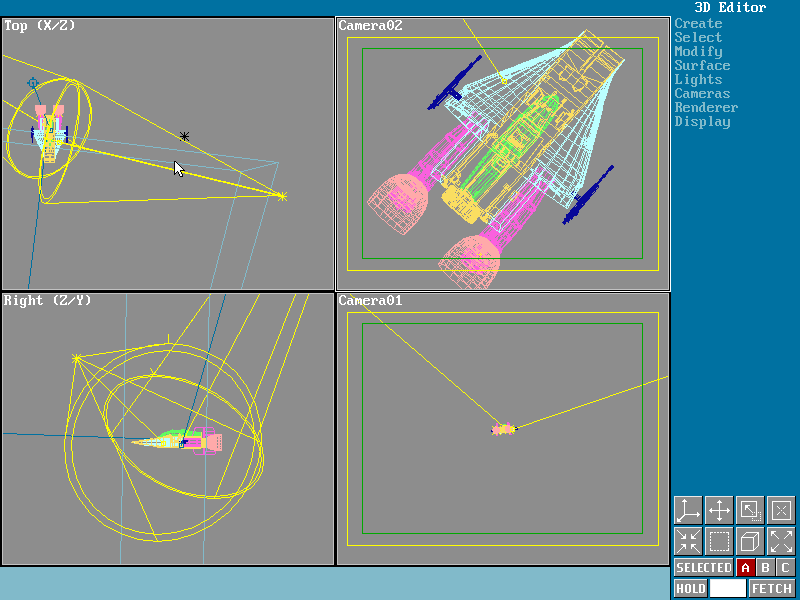Select the Pan four-arrow icon
800x600 pixels.
pyautogui.click(x=719, y=510)
